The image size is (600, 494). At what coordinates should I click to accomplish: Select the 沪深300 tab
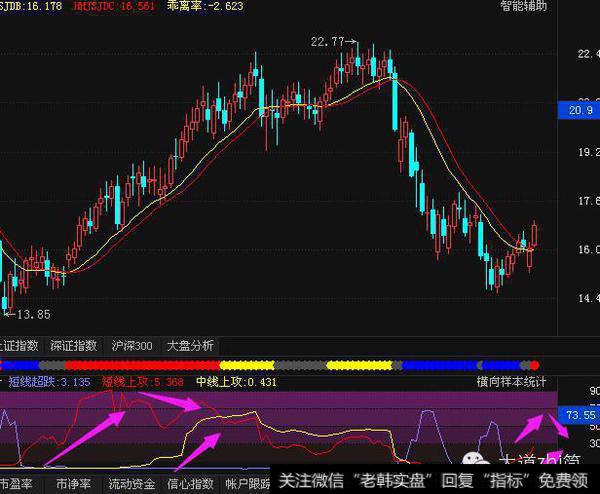[x=132, y=346]
